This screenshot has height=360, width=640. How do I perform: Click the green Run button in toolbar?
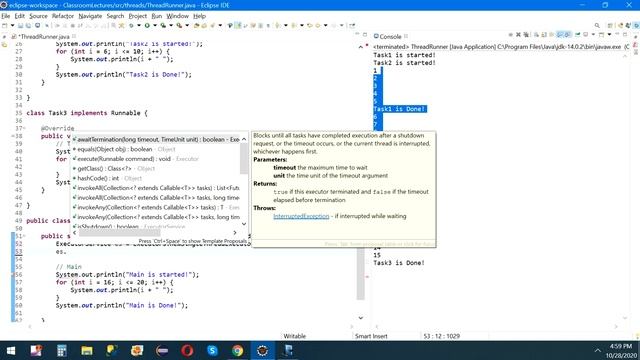(x=147, y=25)
